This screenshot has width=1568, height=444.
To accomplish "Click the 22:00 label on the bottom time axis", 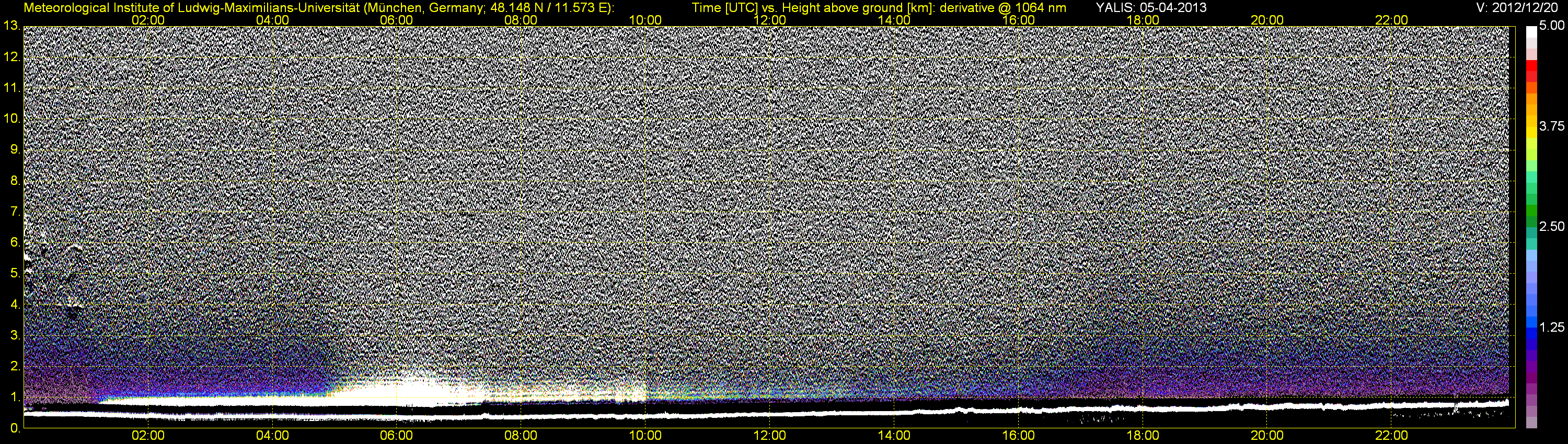I will coord(1391,436).
